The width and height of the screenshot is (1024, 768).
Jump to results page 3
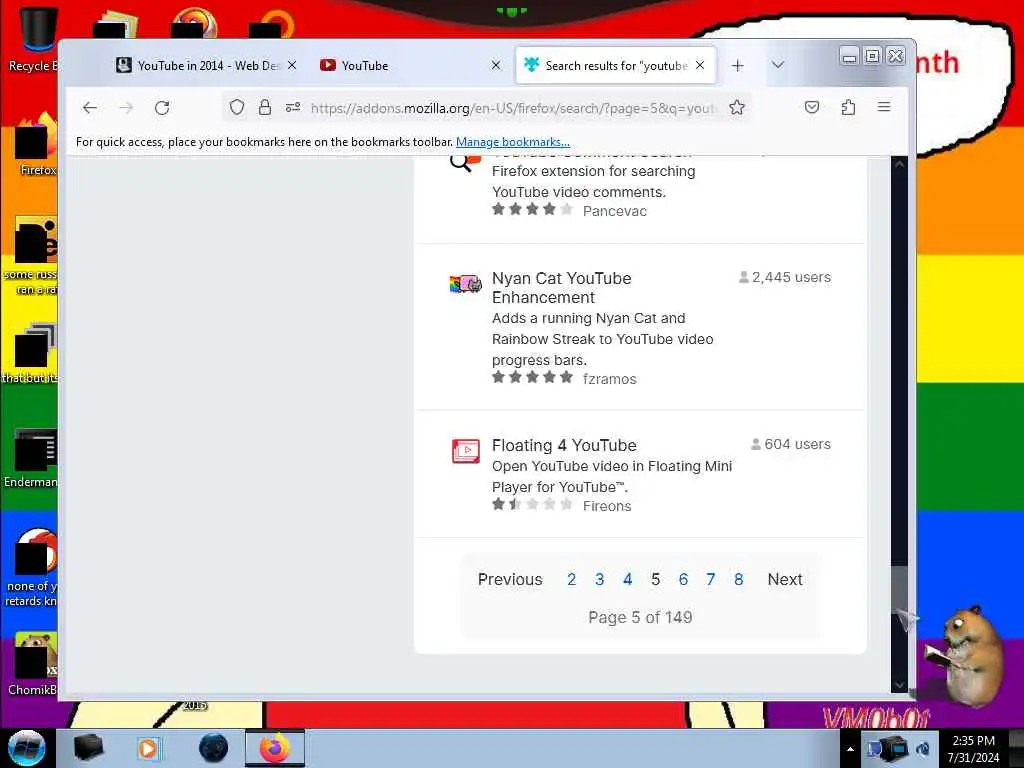(600, 579)
